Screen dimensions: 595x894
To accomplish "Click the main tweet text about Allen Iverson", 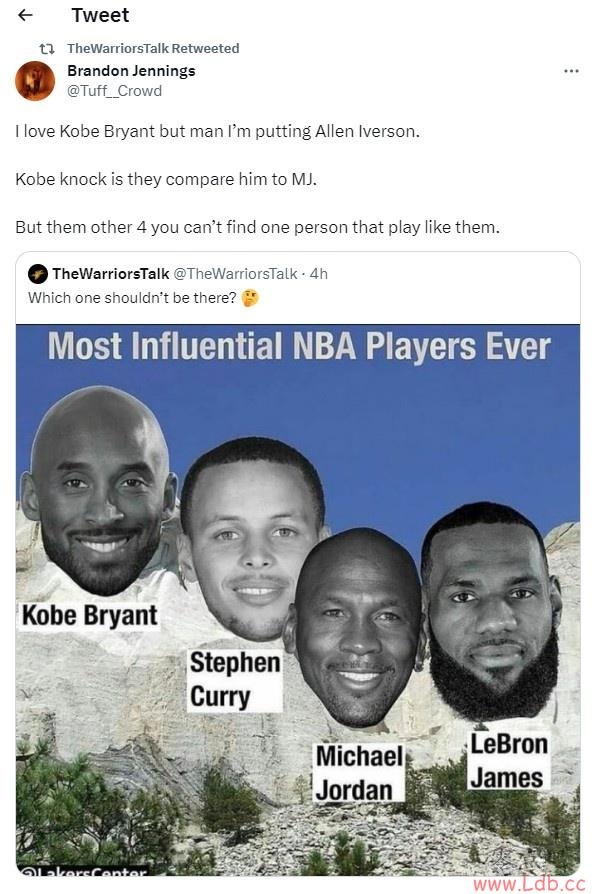I will pyautogui.click(x=257, y=180).
